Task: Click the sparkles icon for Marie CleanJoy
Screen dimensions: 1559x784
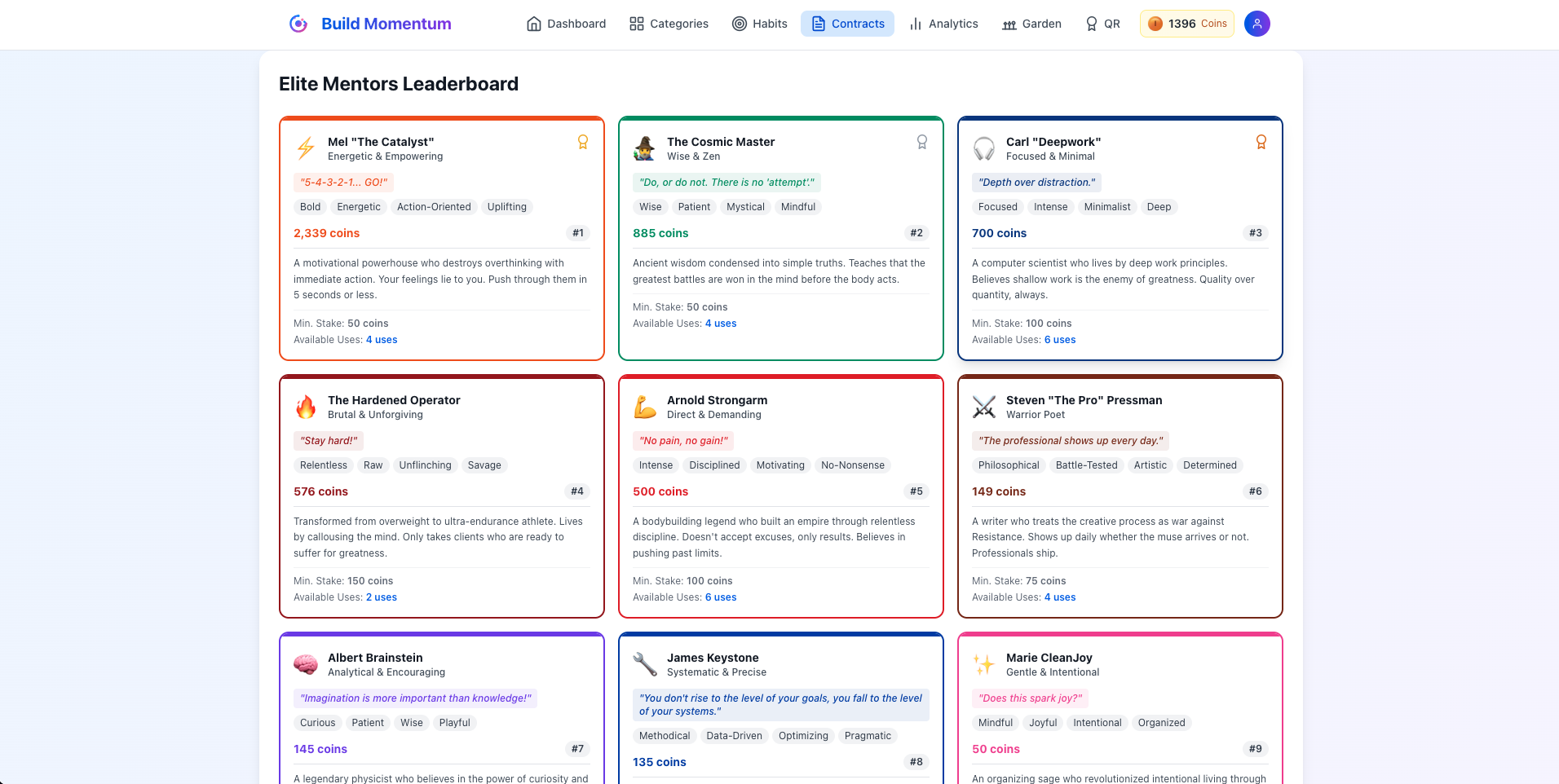Action: click(984, 664)
